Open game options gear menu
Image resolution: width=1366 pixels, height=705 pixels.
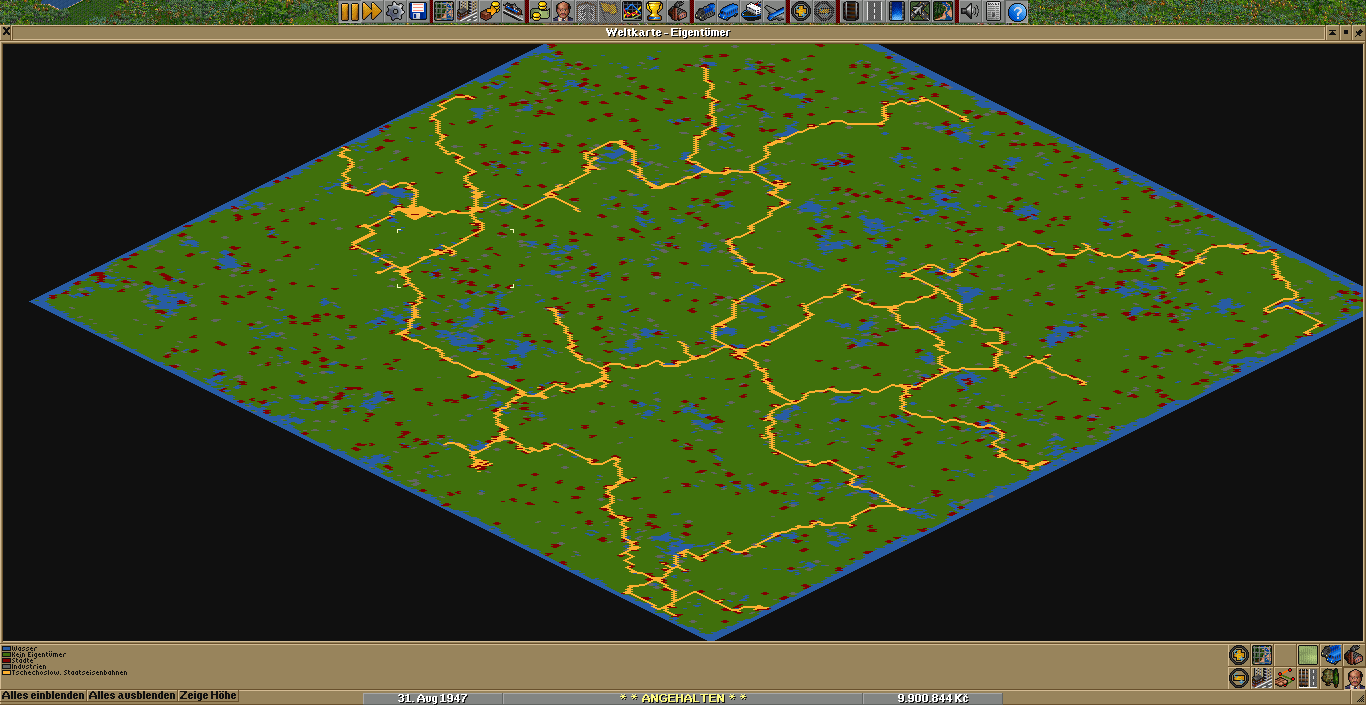[395, 12]
